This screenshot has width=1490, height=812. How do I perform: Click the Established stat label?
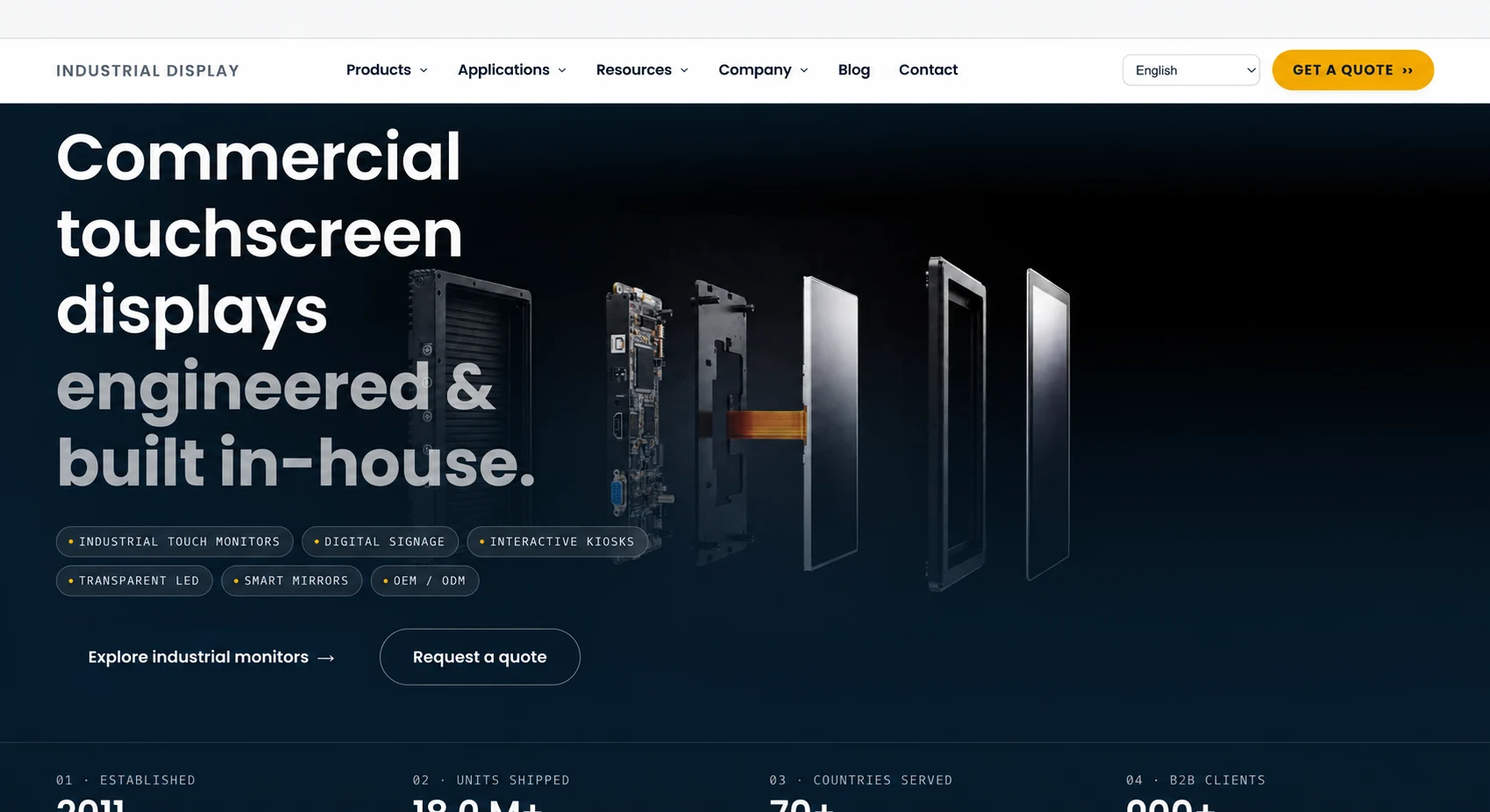[x=125, y=780]
